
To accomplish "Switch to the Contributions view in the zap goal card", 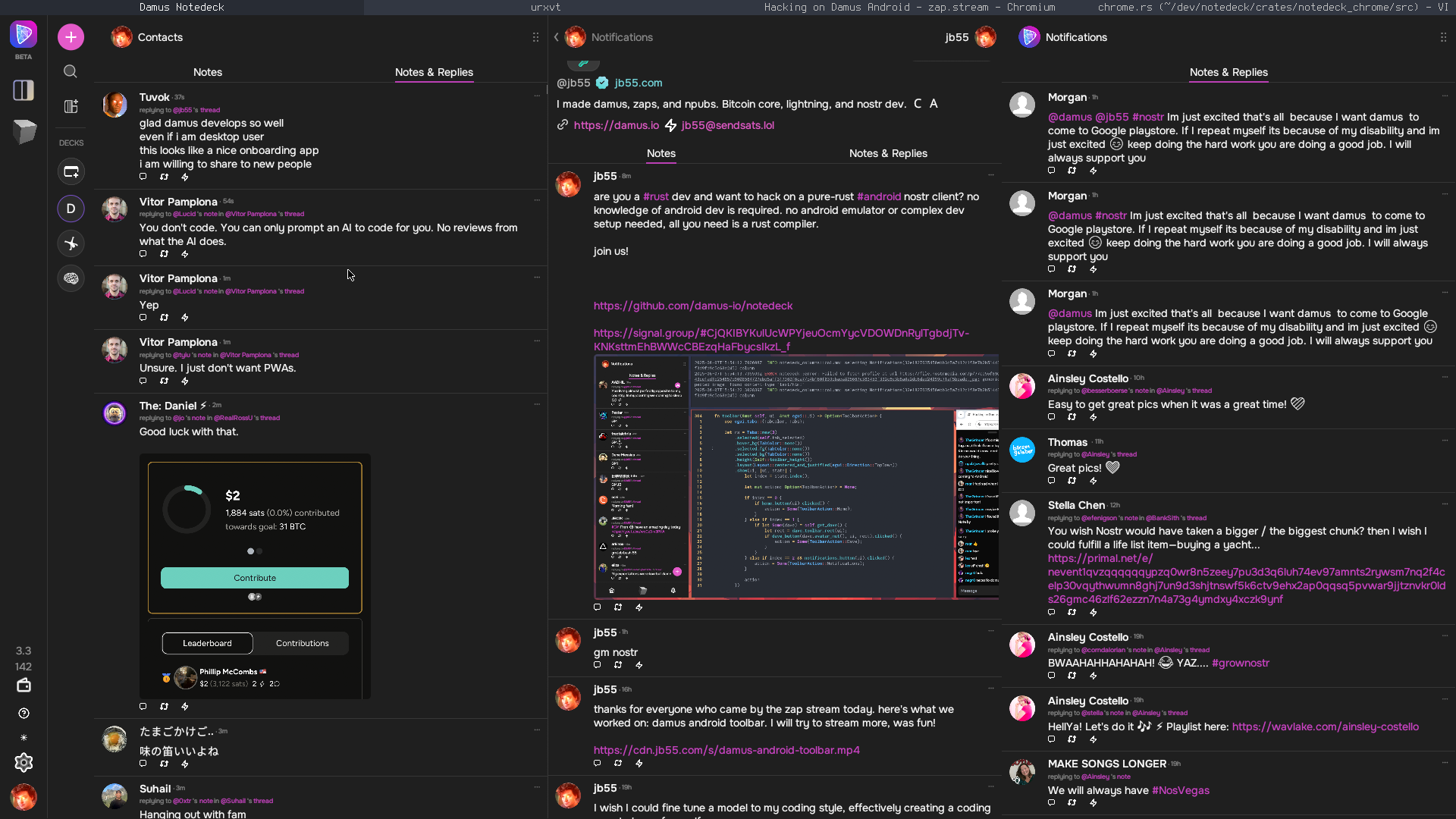I will 302,643.
